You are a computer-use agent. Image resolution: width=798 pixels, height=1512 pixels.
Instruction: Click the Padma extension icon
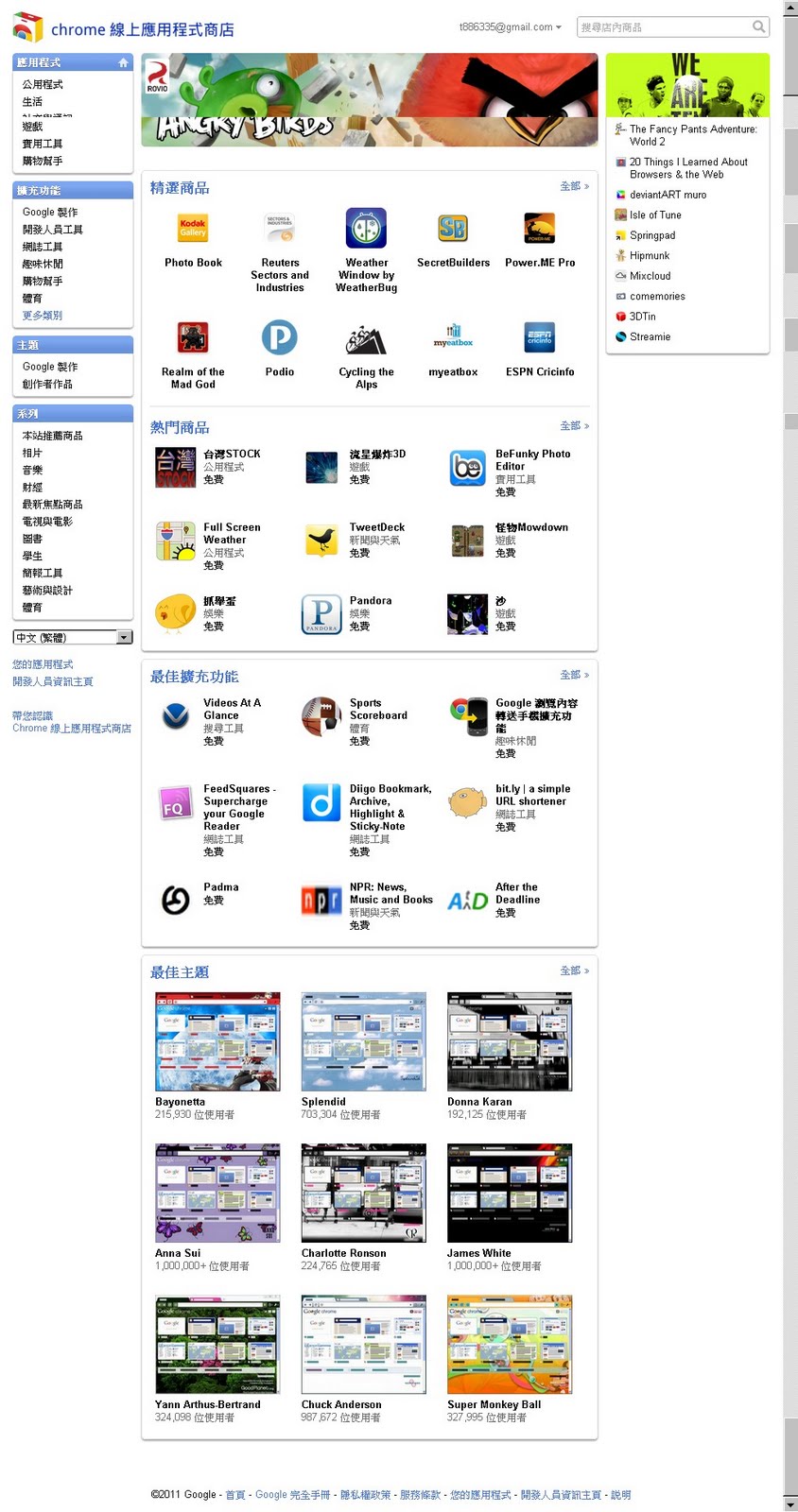point(176,901)
